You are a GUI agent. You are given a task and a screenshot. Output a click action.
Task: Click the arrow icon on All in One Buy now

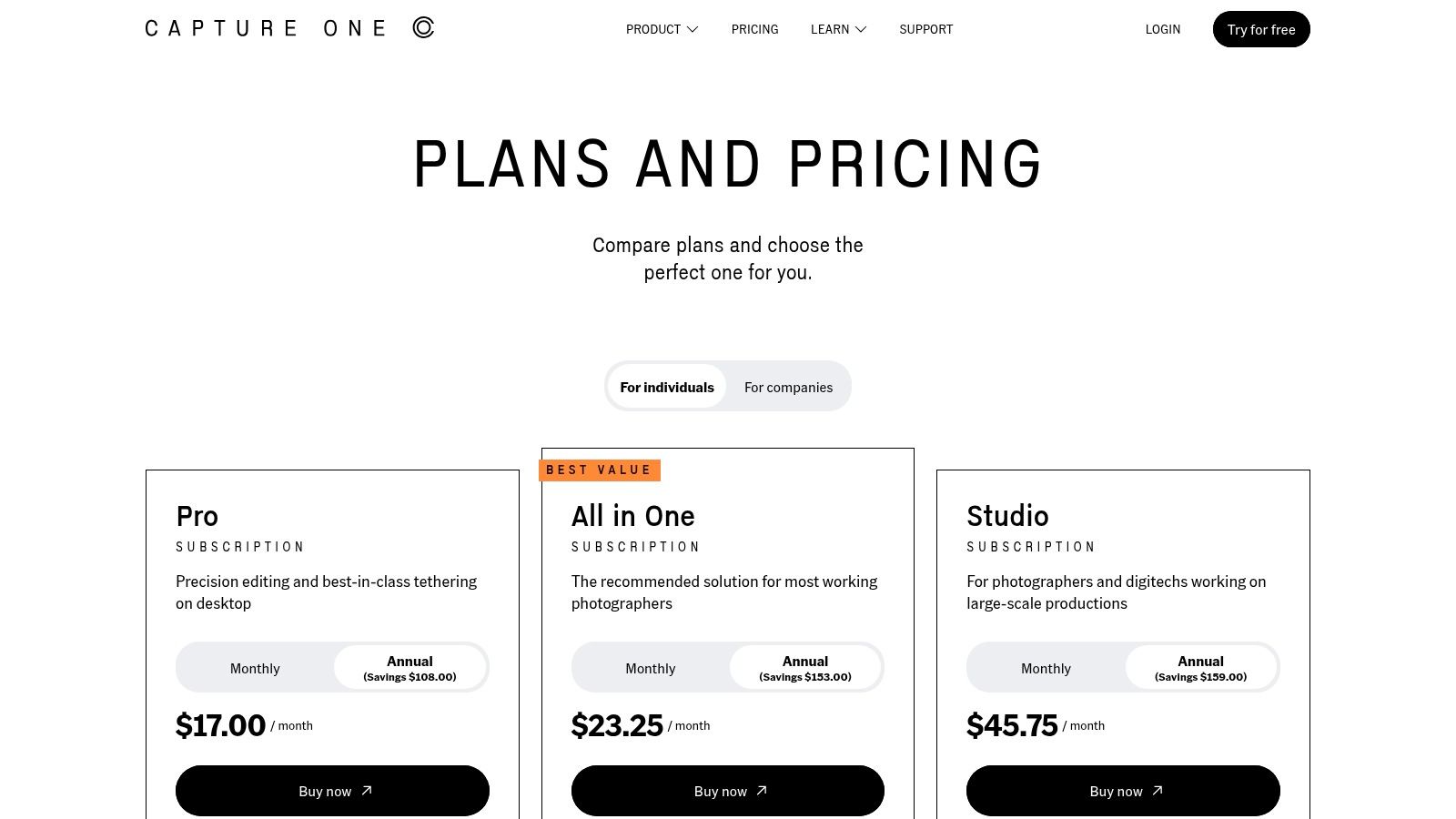click(762, 790)
